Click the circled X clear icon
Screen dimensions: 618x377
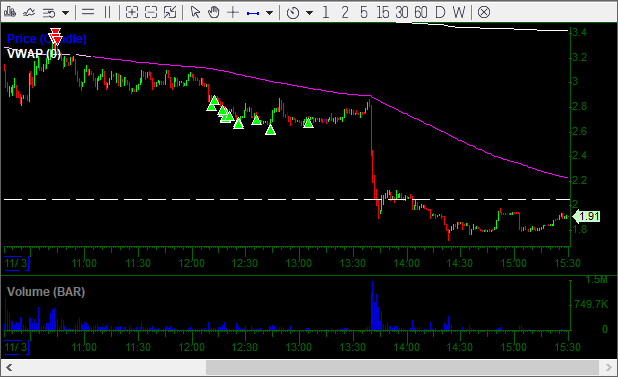click(x=484, y=13)
